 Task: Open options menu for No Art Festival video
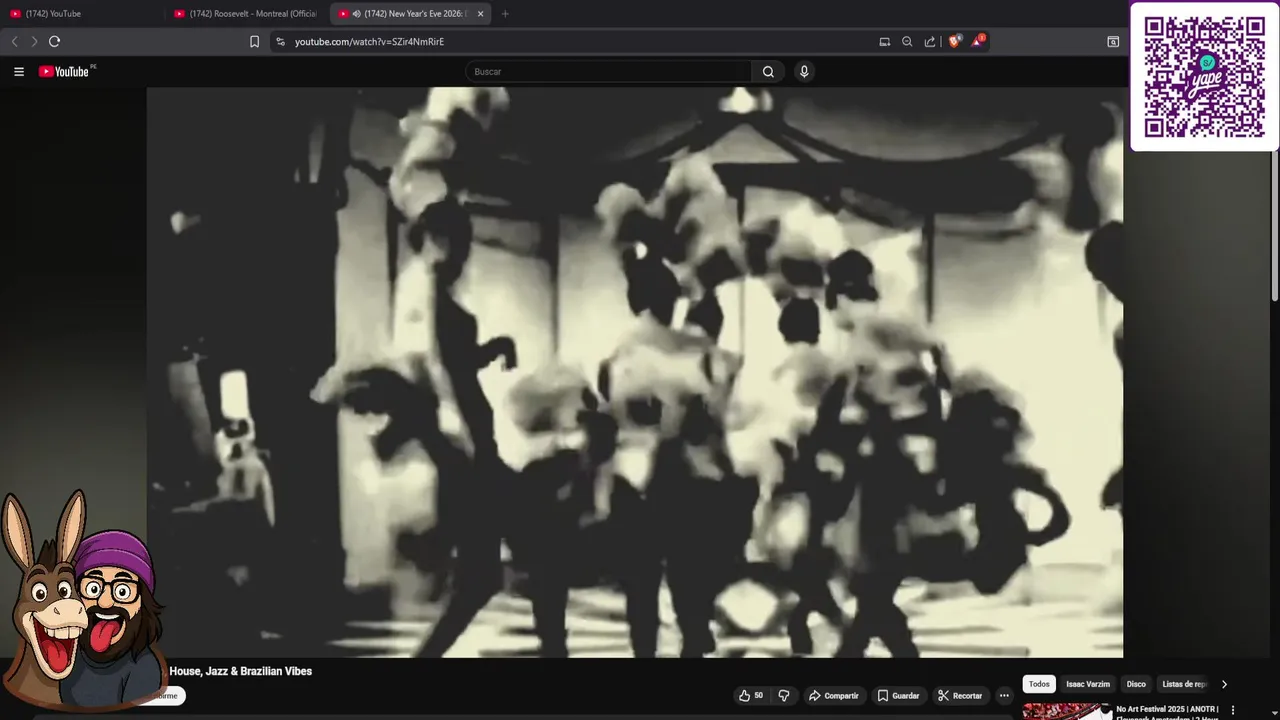1233,710
